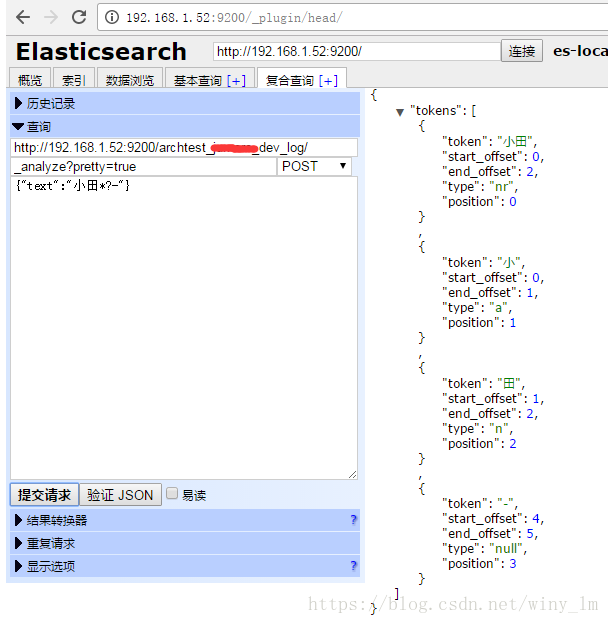The width and height of the screenshot is (609, 624).
Task: Open help for 结果转换器
Action: coord(353,520)
